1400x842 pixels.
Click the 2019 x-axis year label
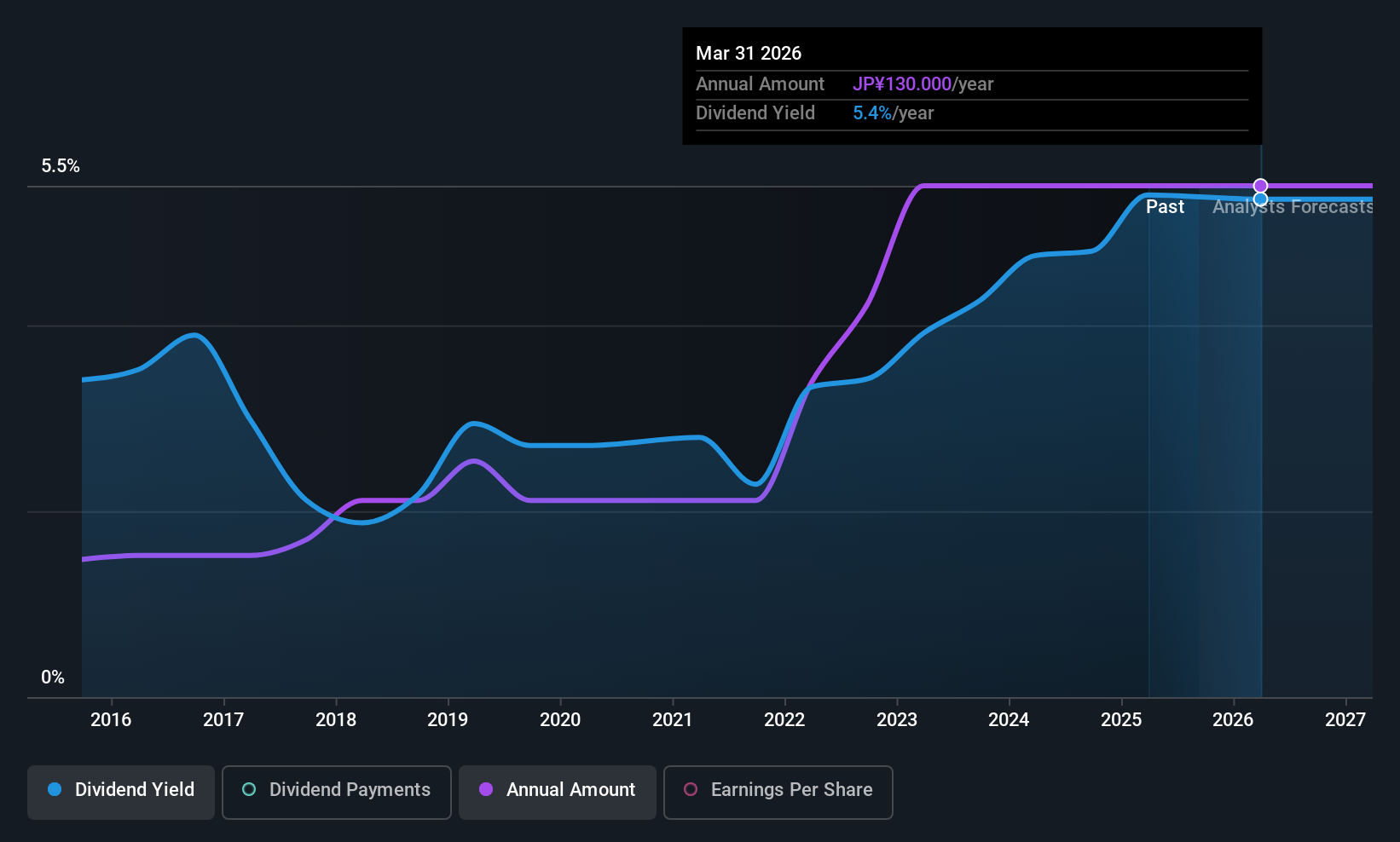point(448,719)
